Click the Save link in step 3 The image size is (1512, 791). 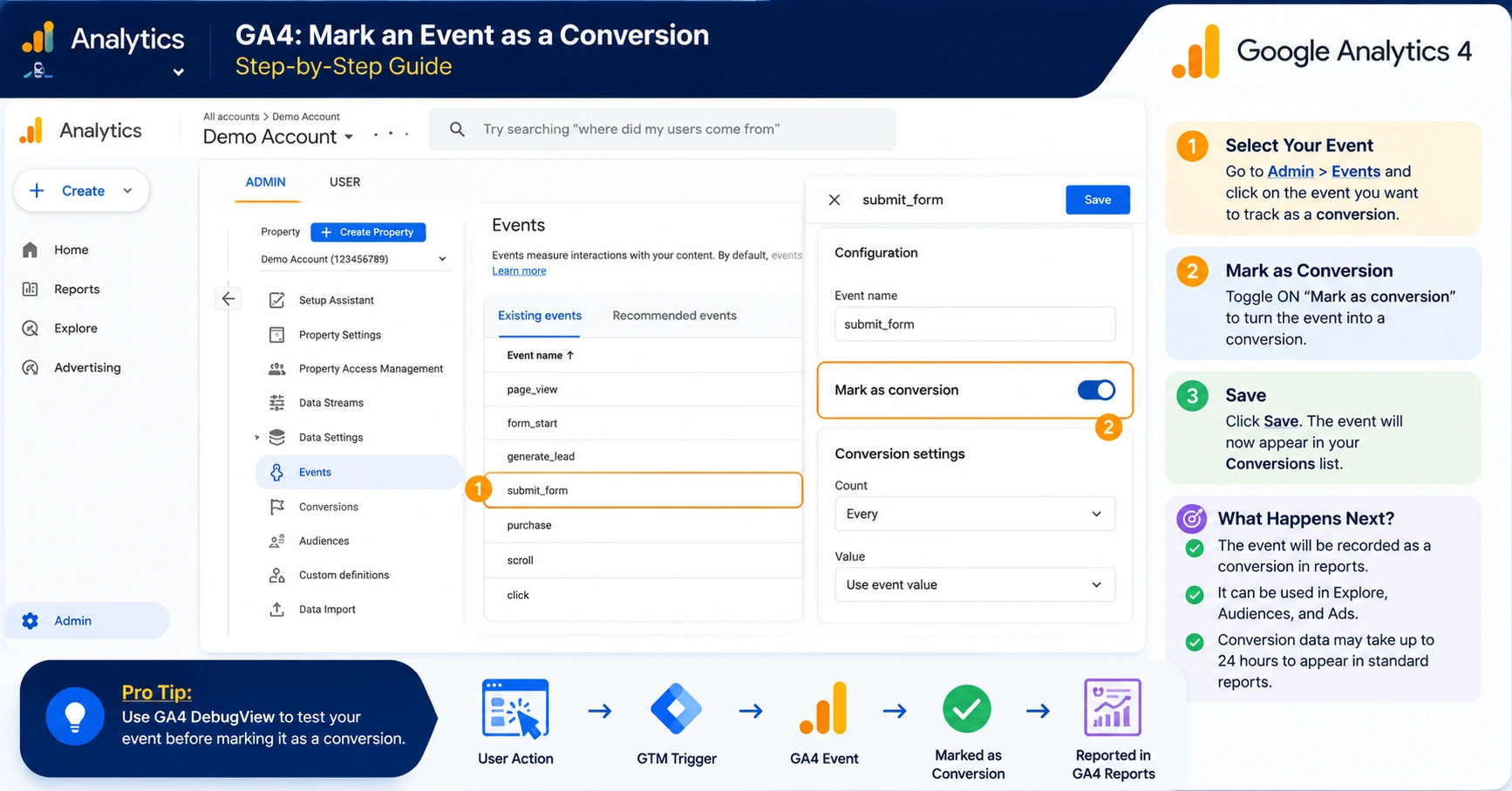(x=1281, y=421)
